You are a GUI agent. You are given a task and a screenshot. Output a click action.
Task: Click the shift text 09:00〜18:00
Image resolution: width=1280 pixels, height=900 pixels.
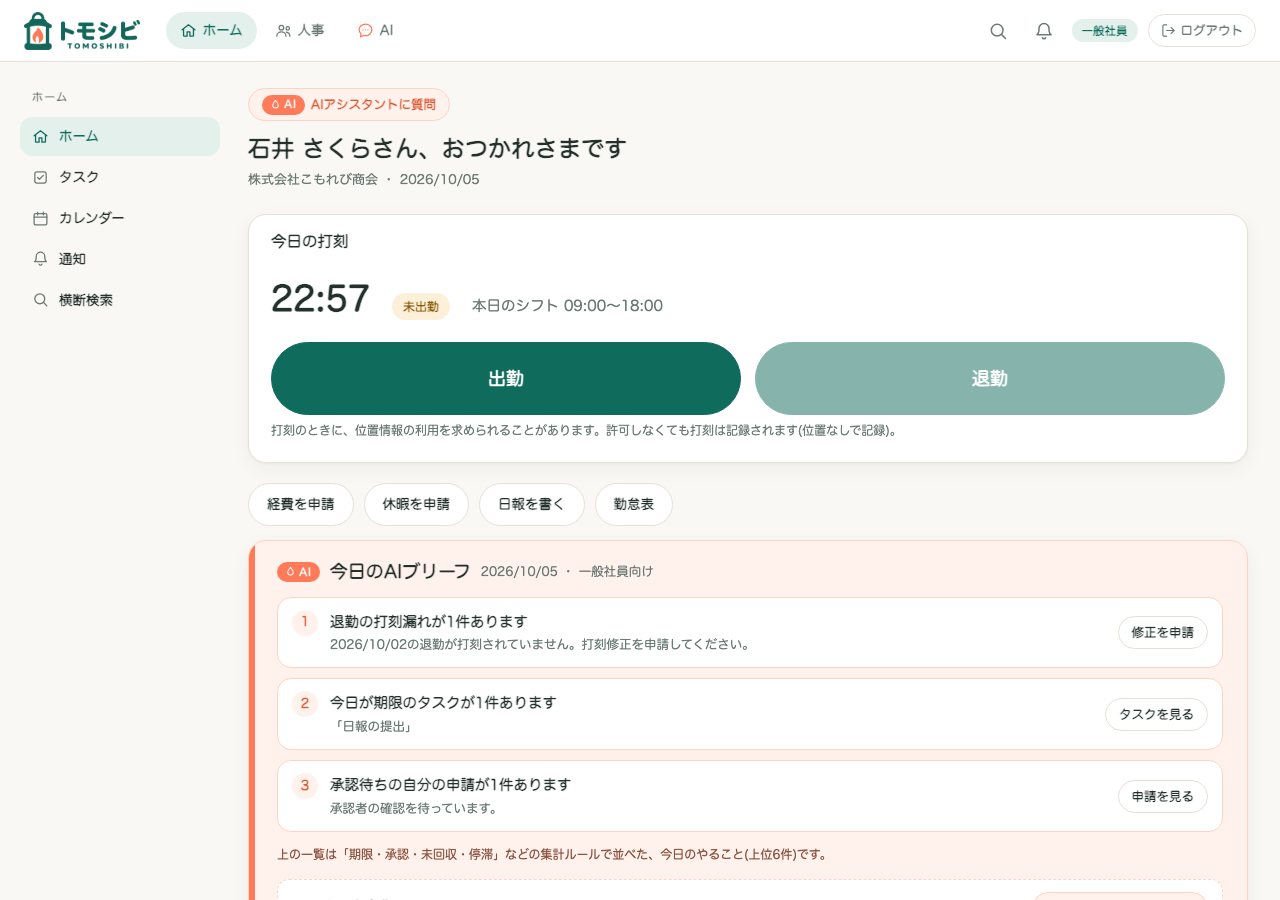tap(613, 306)
